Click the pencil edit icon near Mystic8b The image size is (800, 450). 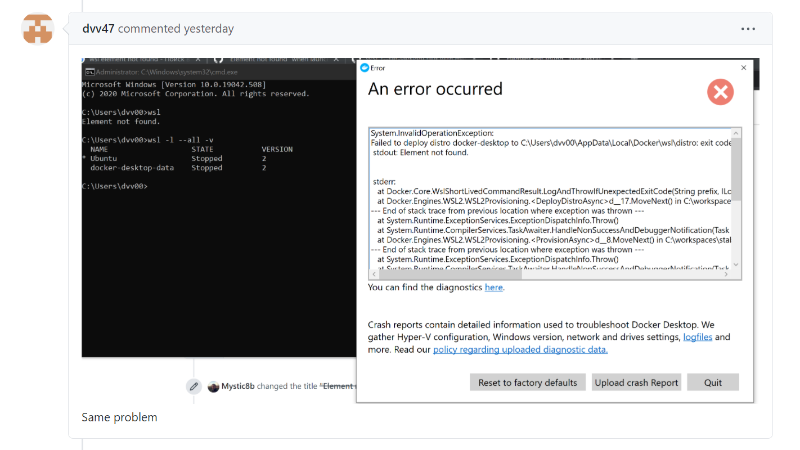(x=194, y=386)
